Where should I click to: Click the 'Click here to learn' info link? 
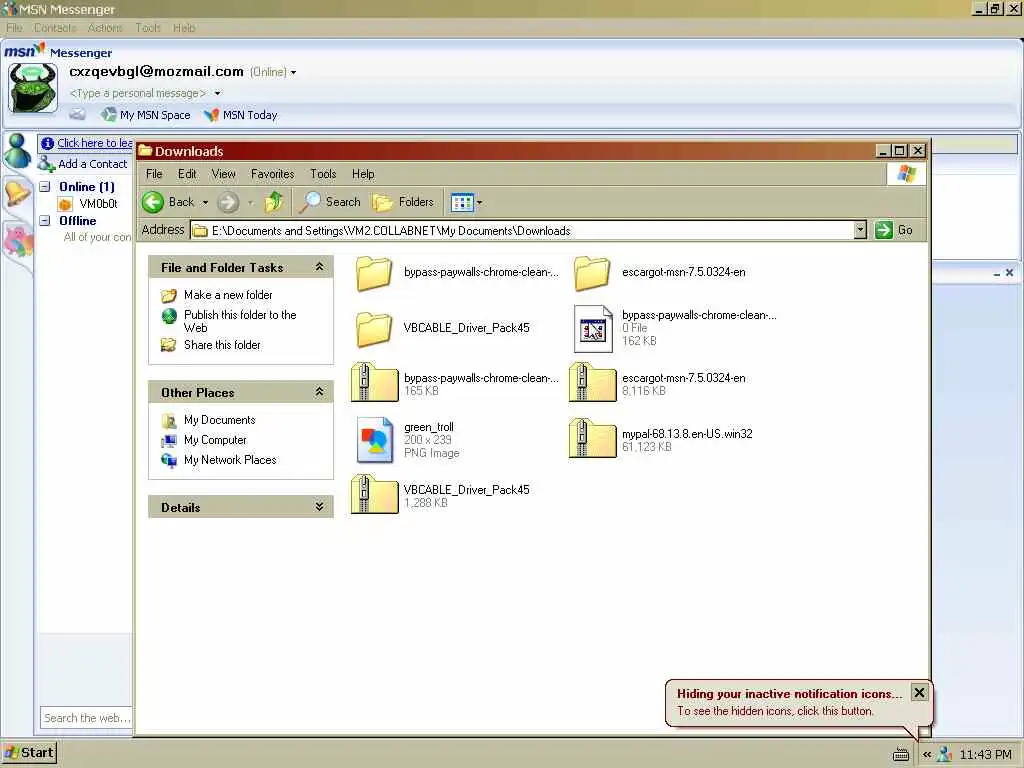(95, 143)
